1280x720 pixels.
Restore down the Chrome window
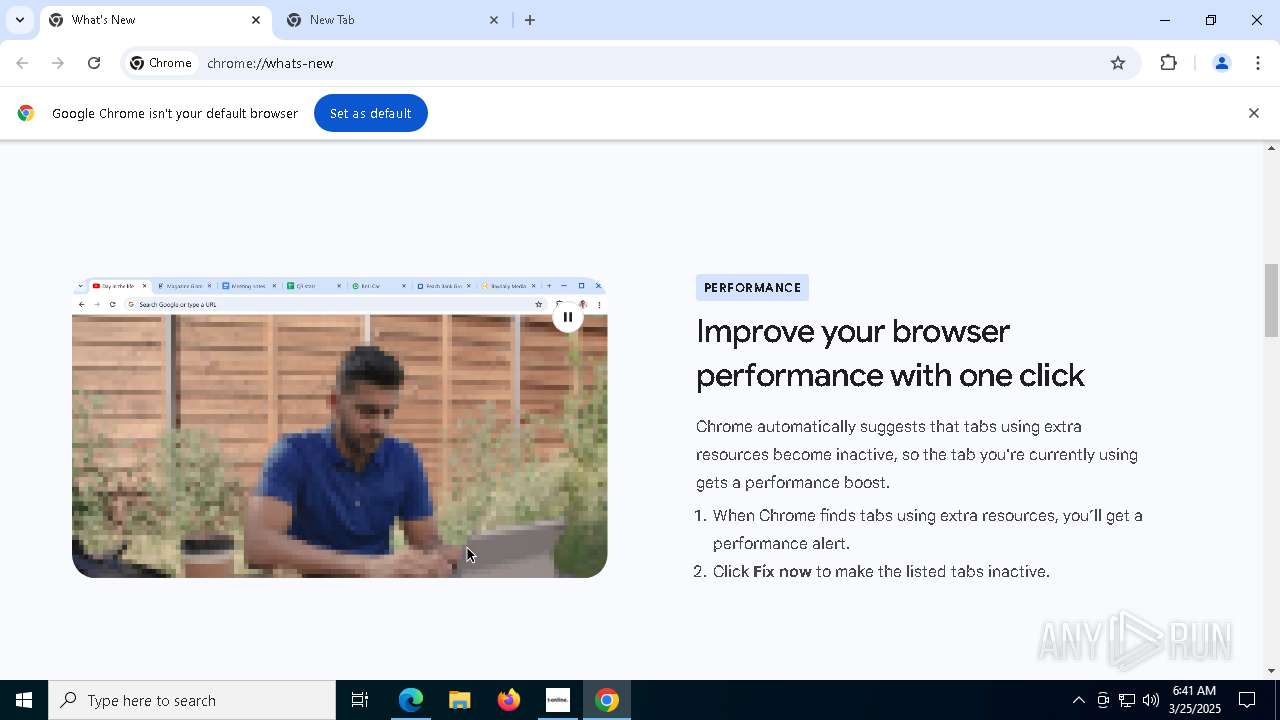[1211, 20]
